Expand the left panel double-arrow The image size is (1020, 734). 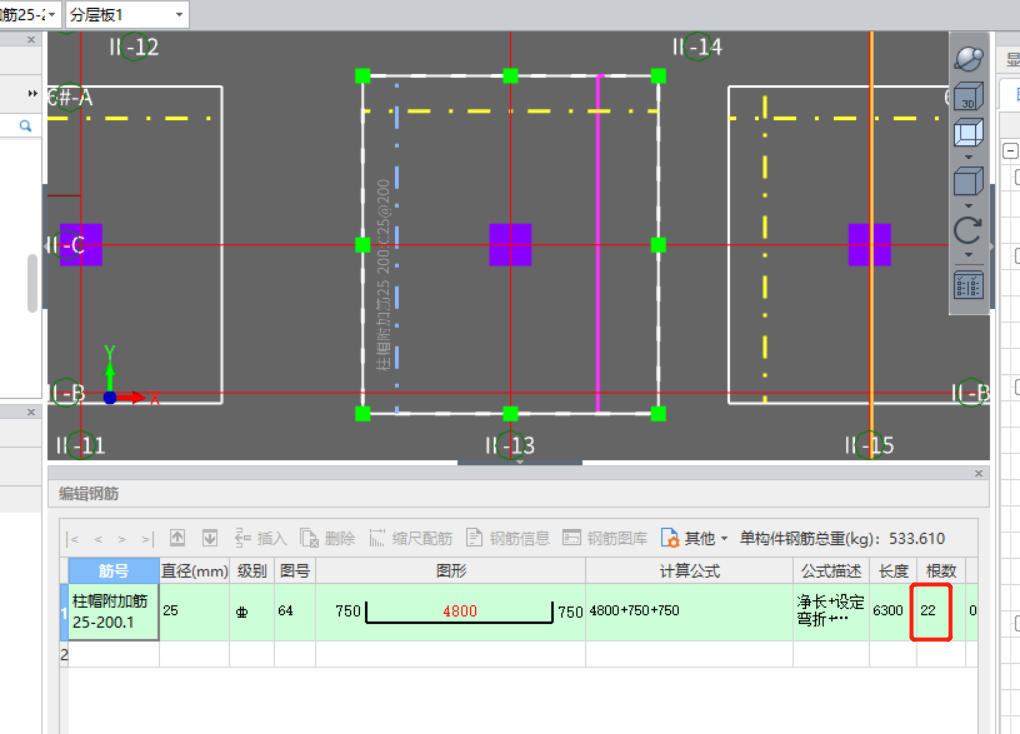[x=32, y=93]
